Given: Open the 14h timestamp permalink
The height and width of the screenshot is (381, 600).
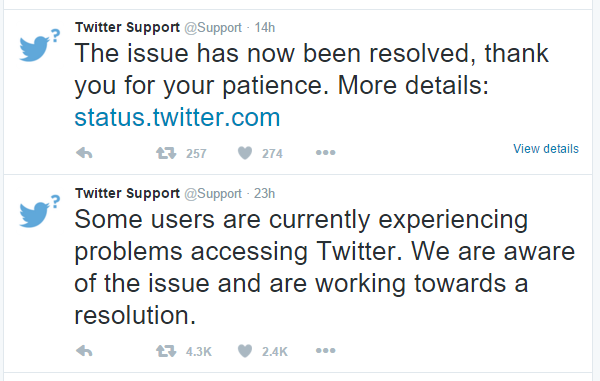Looking at the screenshot, I should (265, 28).
